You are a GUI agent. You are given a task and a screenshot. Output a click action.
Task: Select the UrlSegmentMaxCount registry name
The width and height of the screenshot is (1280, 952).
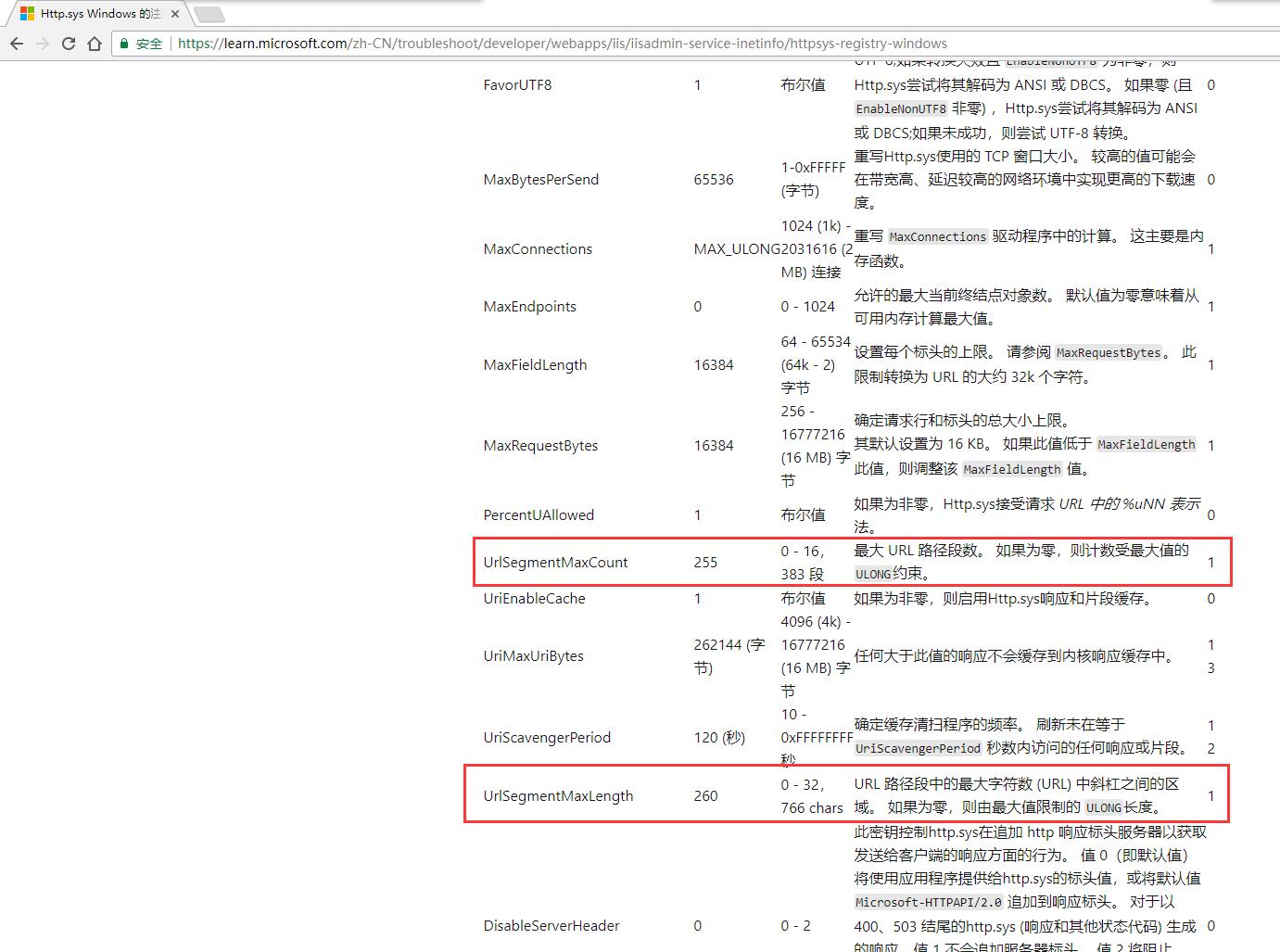pyautogui.click(x=555, y=562)
